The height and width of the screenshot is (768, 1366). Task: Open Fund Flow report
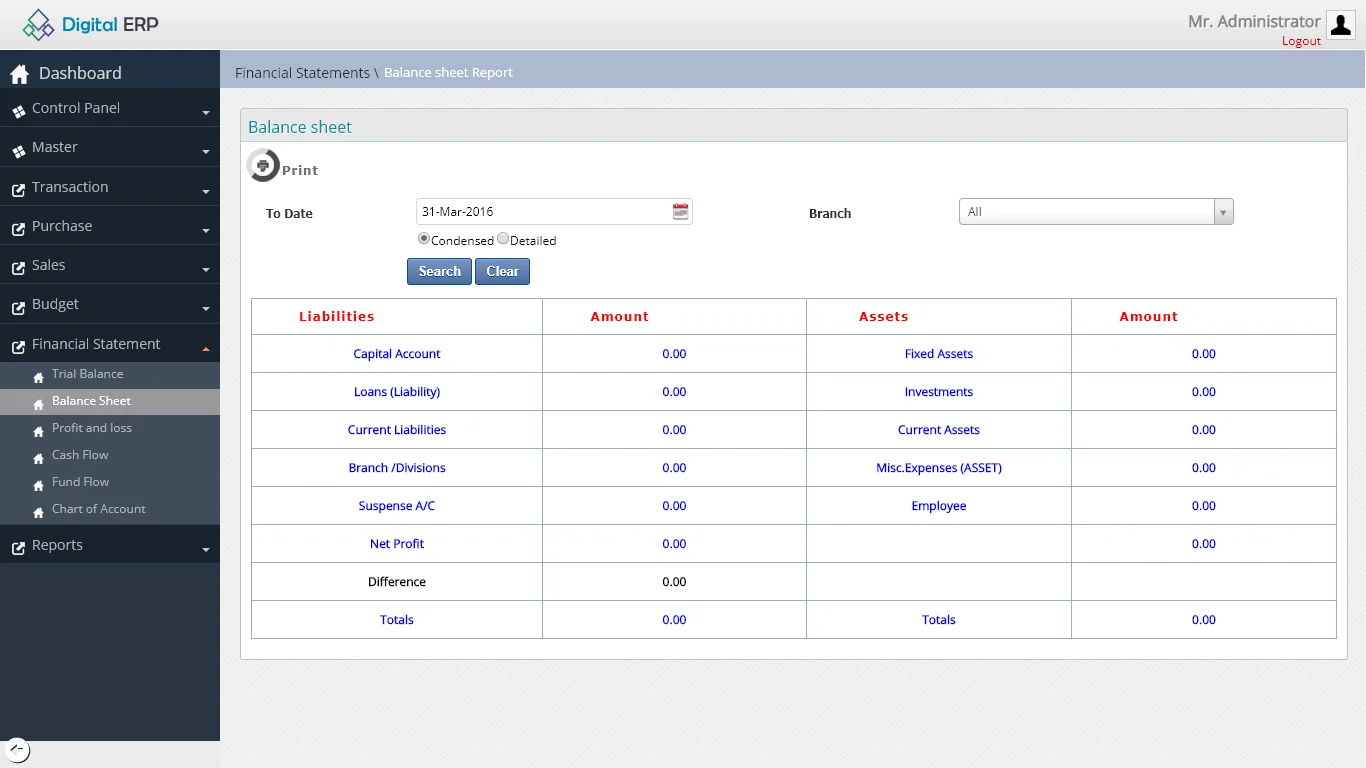(81, 482)
